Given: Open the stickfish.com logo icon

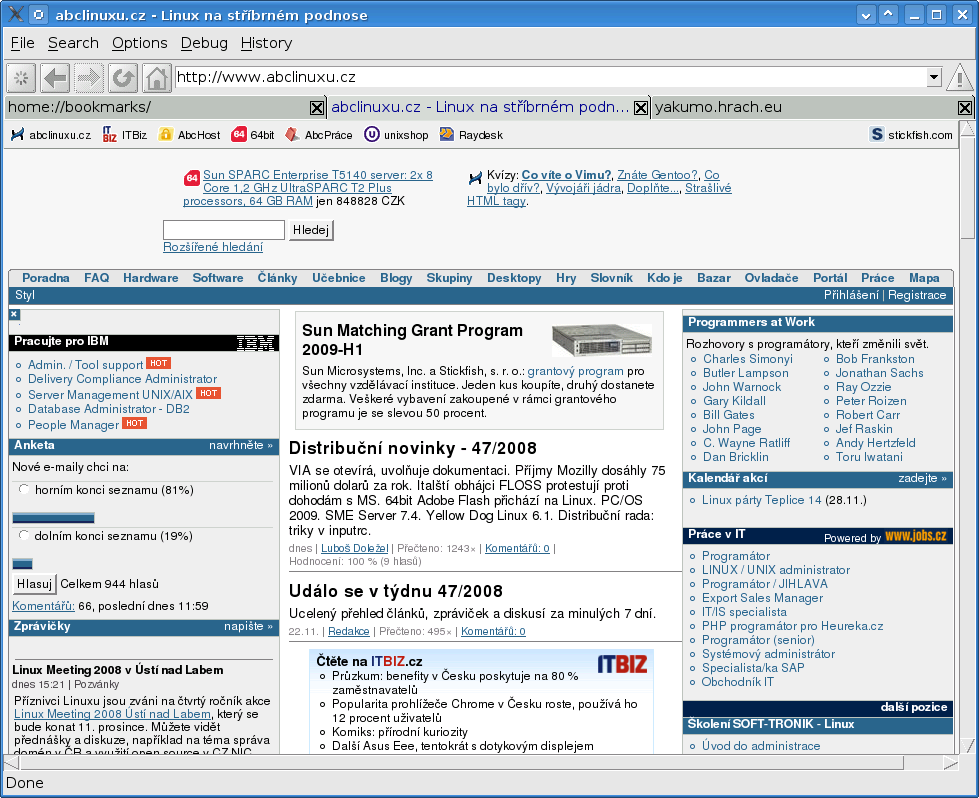Looking at the screenshot, I should tap(877, 134).
